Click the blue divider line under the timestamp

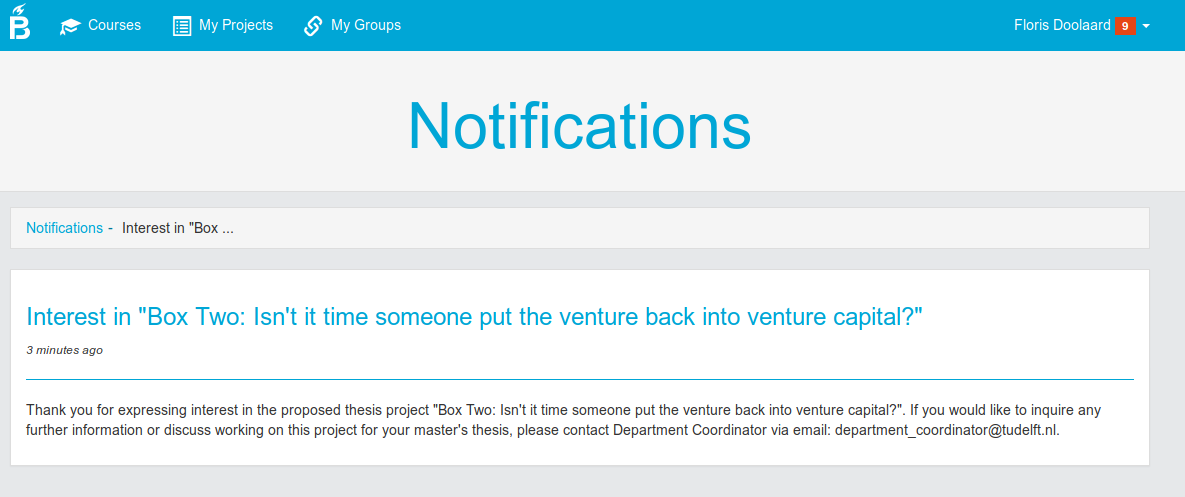pyautogui.click(x=580, y=378)
